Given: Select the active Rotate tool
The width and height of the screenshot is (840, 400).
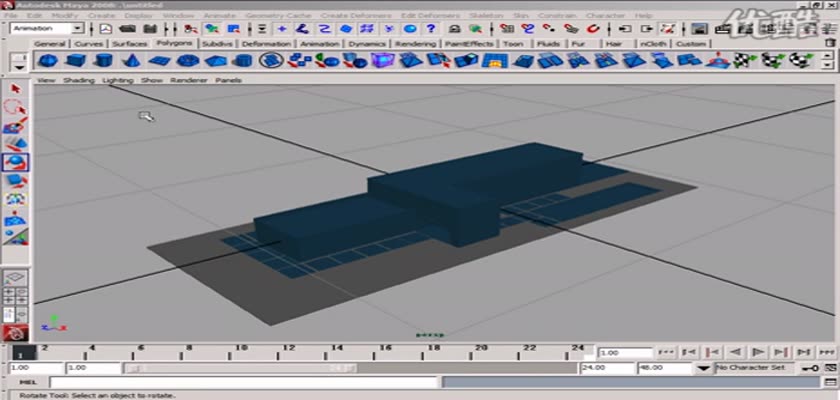Looking at the screenshot, I should [16, 162].
